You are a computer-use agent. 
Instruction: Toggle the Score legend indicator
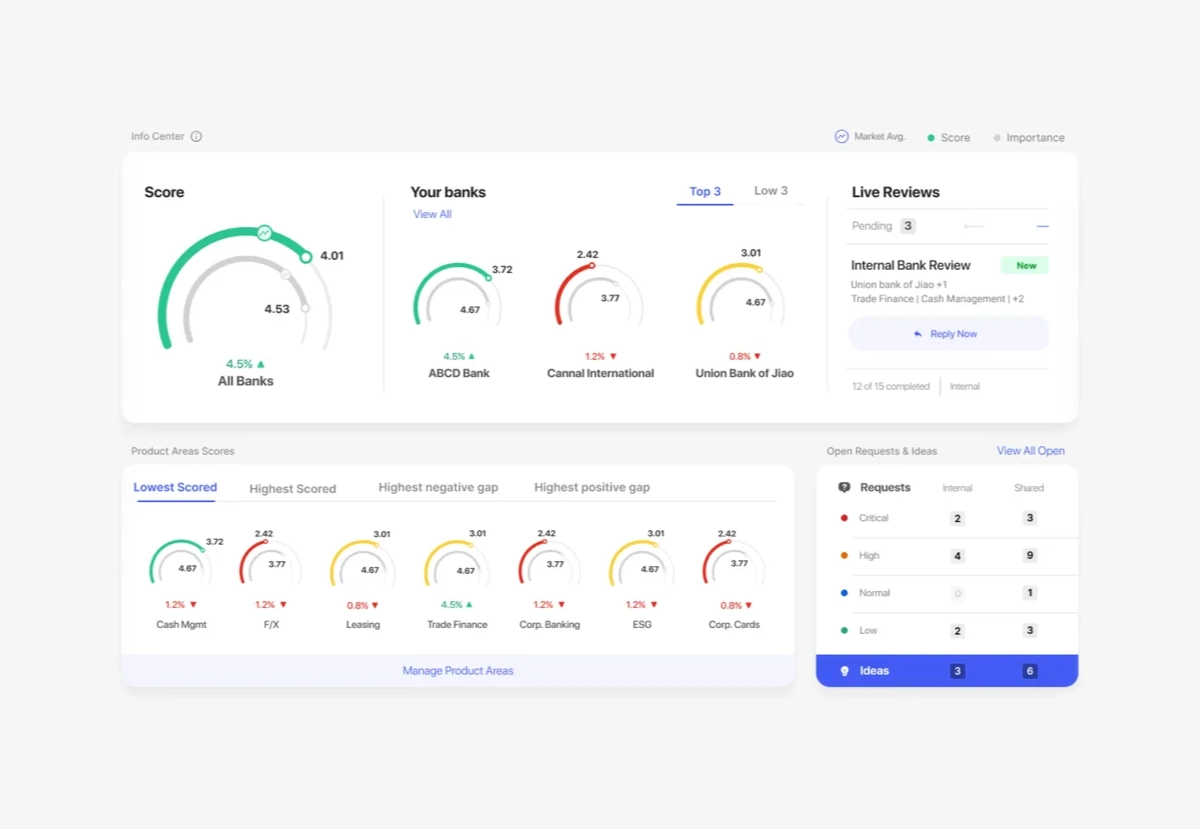click(x=931, y=138)
